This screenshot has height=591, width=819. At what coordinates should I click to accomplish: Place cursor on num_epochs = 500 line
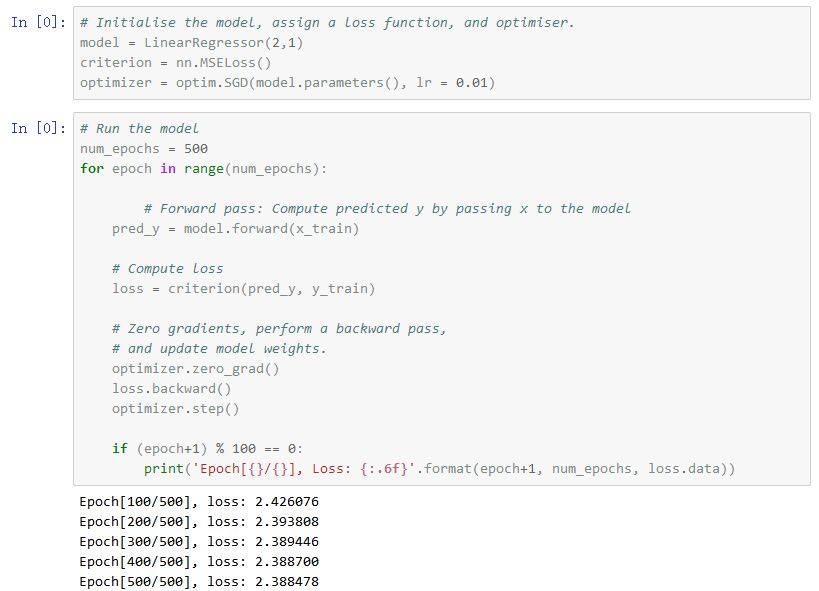coord(144,148)
